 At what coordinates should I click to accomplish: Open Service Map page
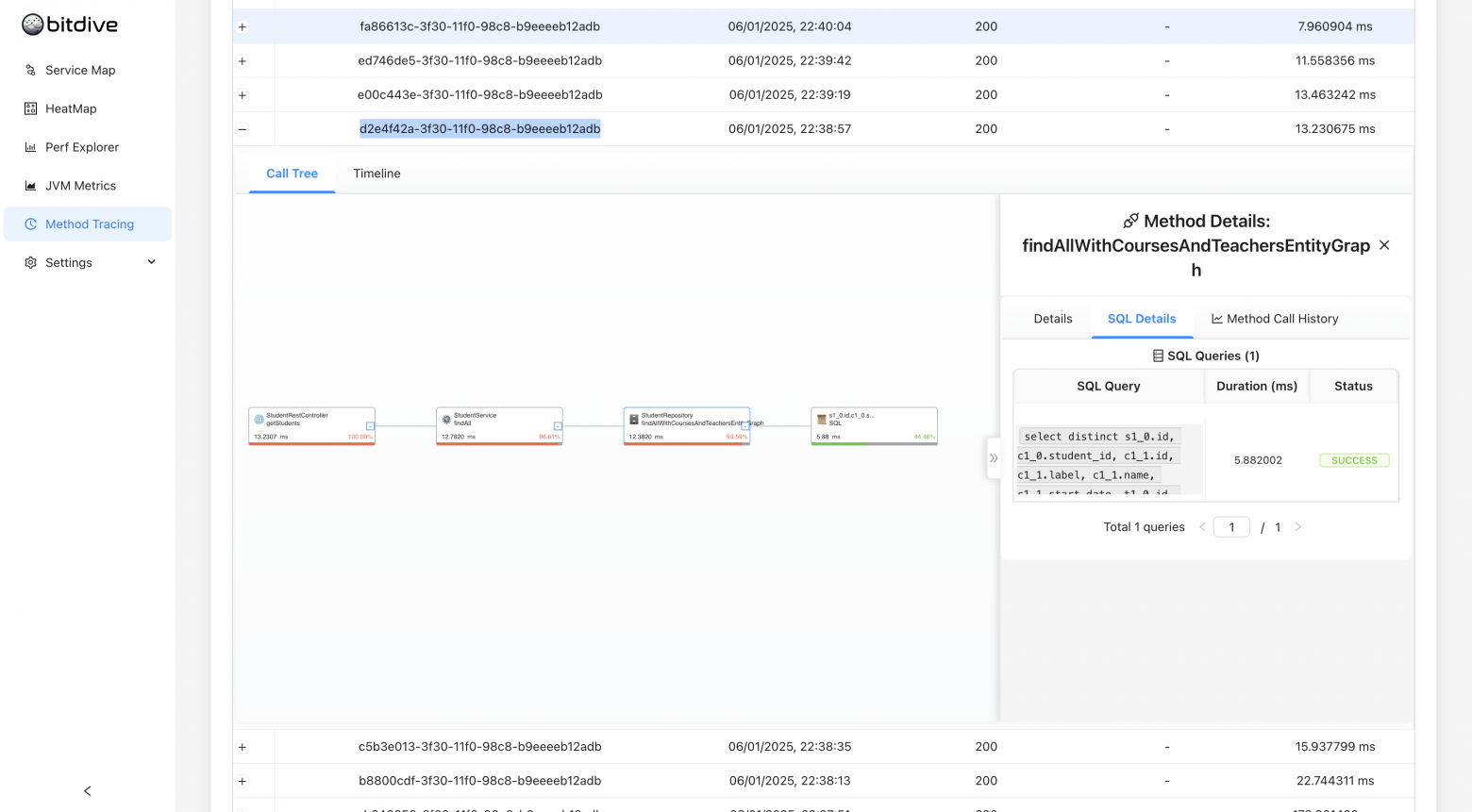pos(88,70)
